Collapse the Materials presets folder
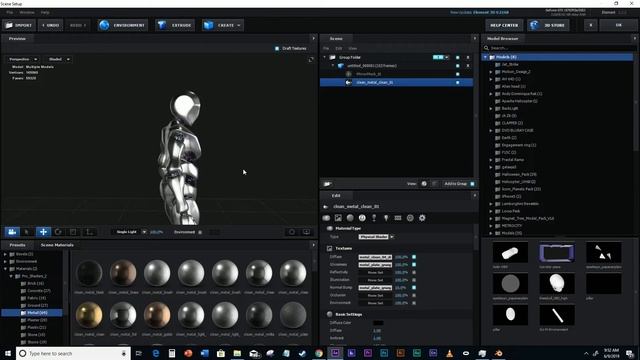 (x=5, y=269)
